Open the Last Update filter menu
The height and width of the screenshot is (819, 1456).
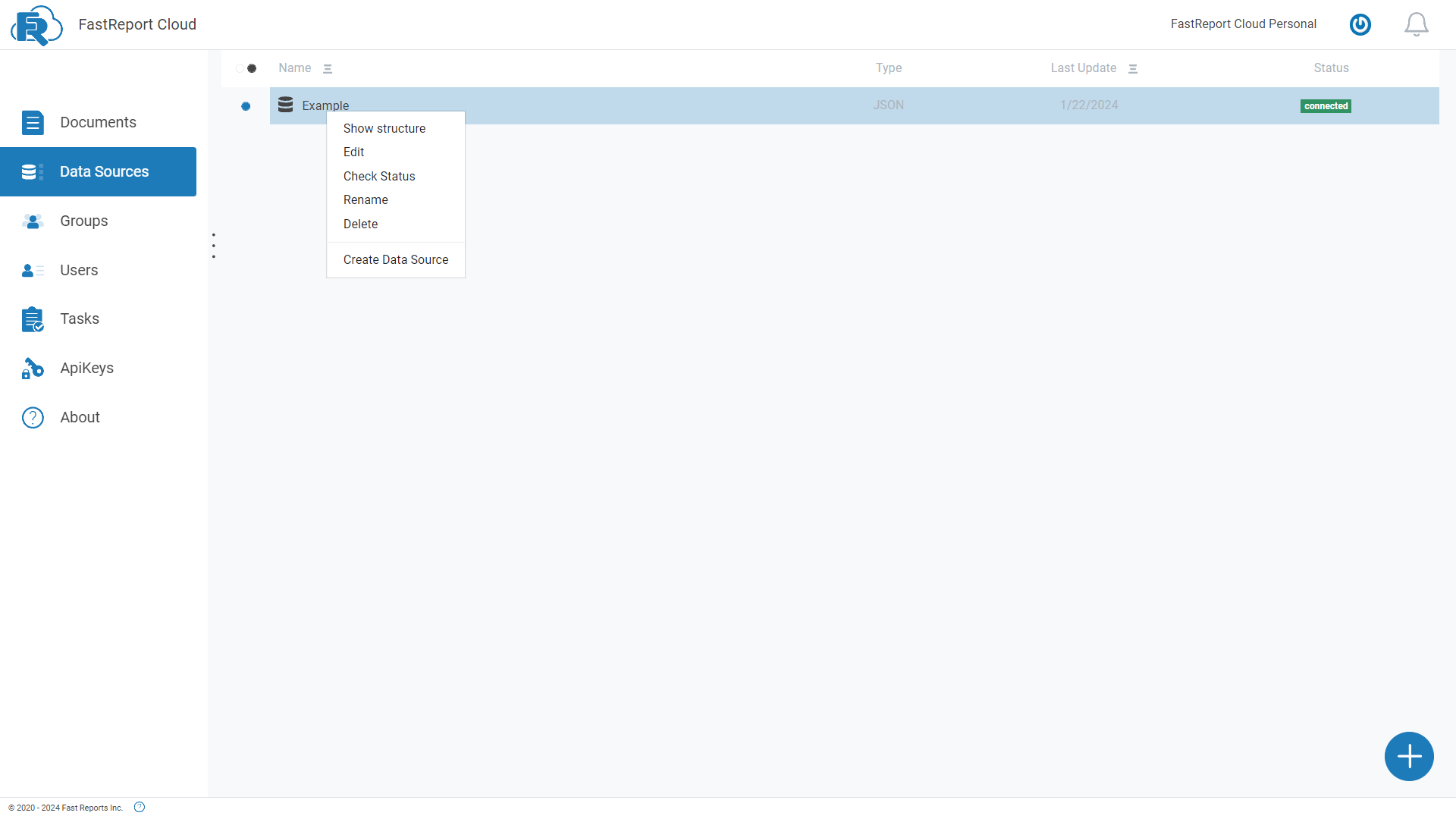click(x=1133, y=68)
